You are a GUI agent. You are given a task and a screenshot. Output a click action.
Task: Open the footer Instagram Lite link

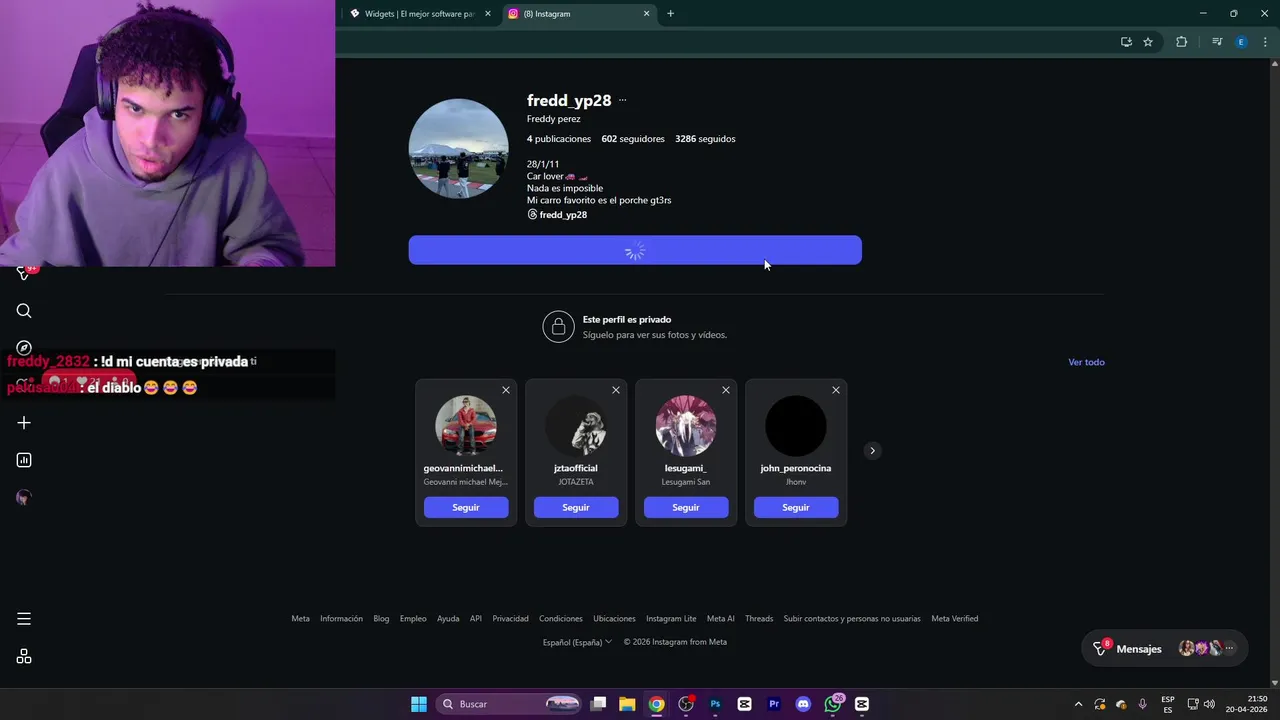pos(671,619)
